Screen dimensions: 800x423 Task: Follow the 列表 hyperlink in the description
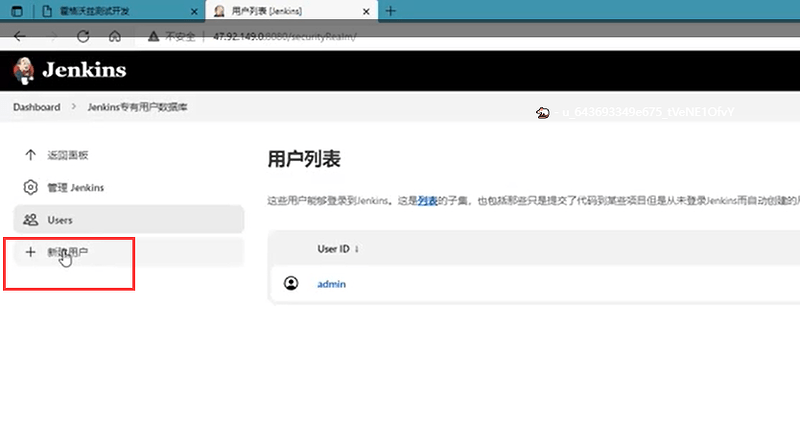(x=428, y=201)
